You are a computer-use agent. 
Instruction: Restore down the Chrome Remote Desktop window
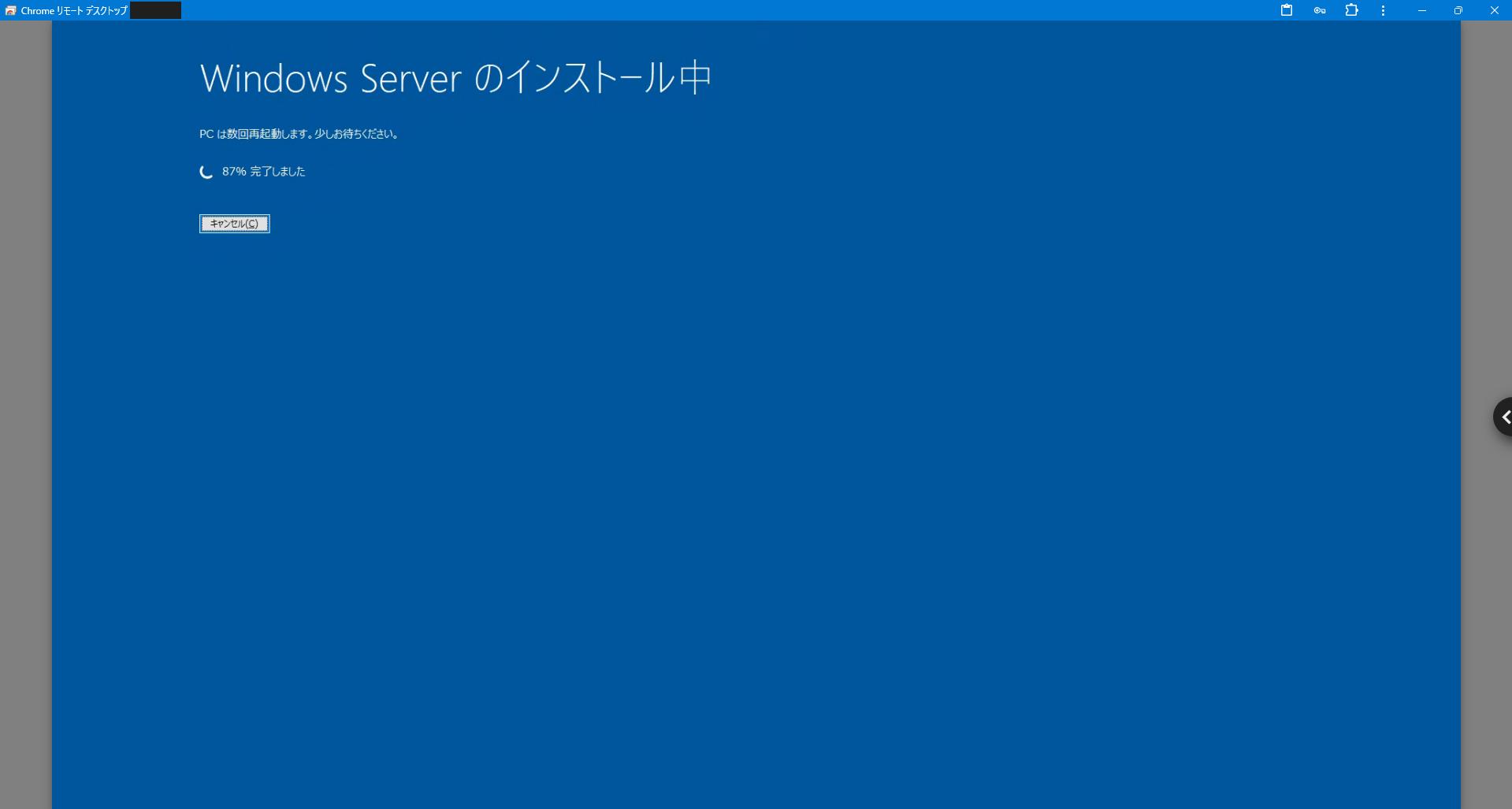[1458, 10]
